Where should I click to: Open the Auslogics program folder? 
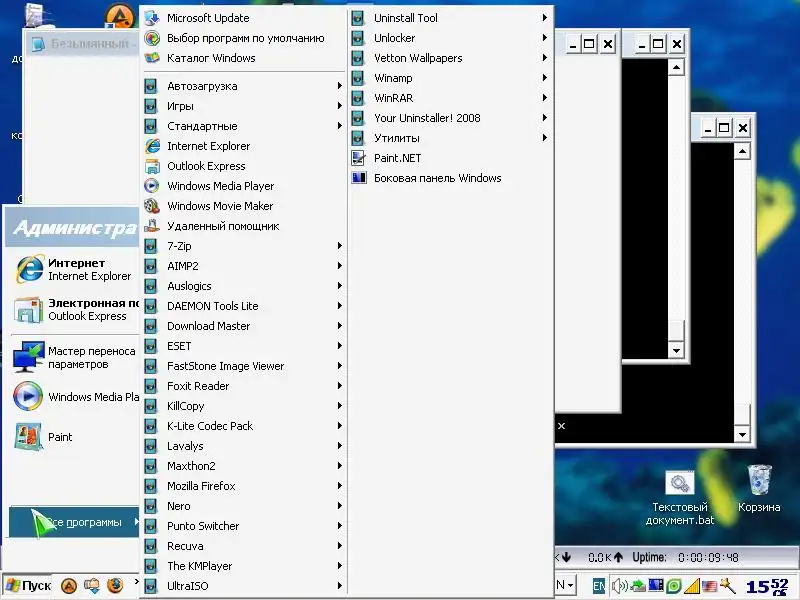tap(243, 286)
